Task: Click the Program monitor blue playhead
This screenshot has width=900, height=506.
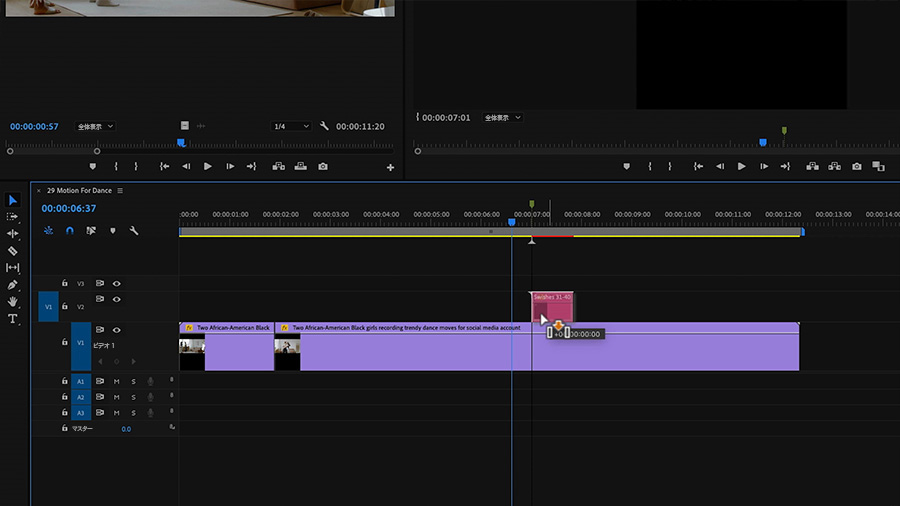Action: coord(763,142)
